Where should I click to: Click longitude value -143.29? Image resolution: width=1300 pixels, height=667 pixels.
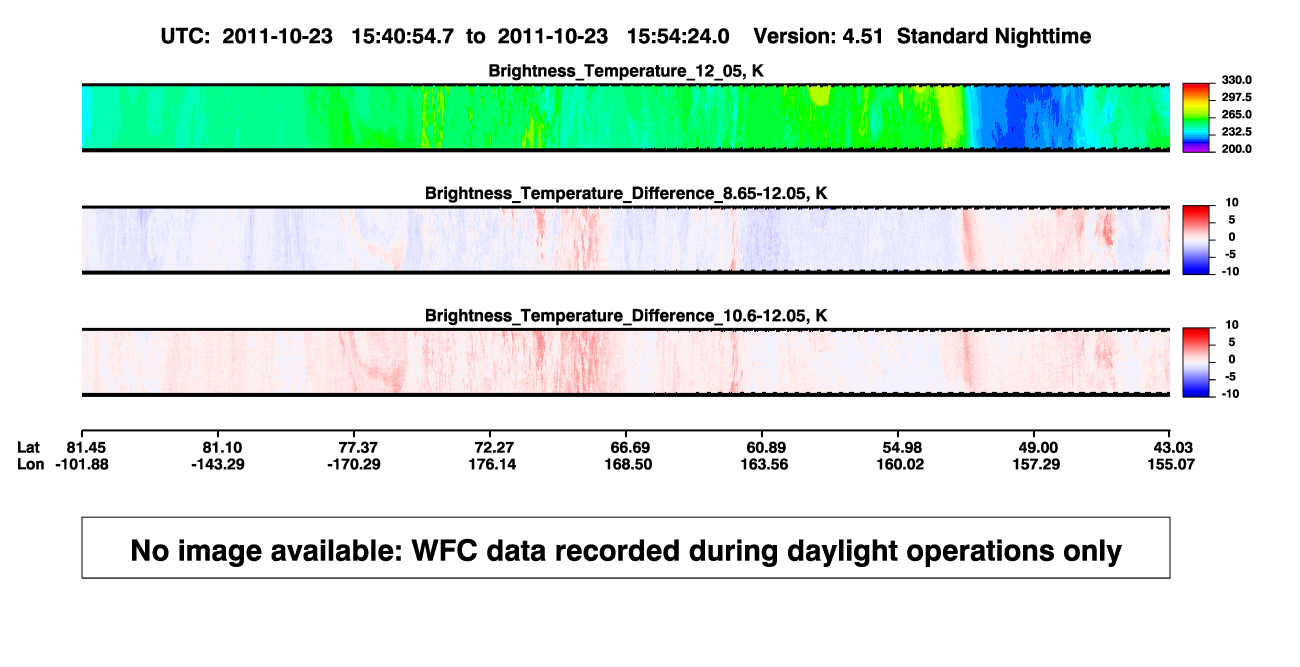point(220,464)
